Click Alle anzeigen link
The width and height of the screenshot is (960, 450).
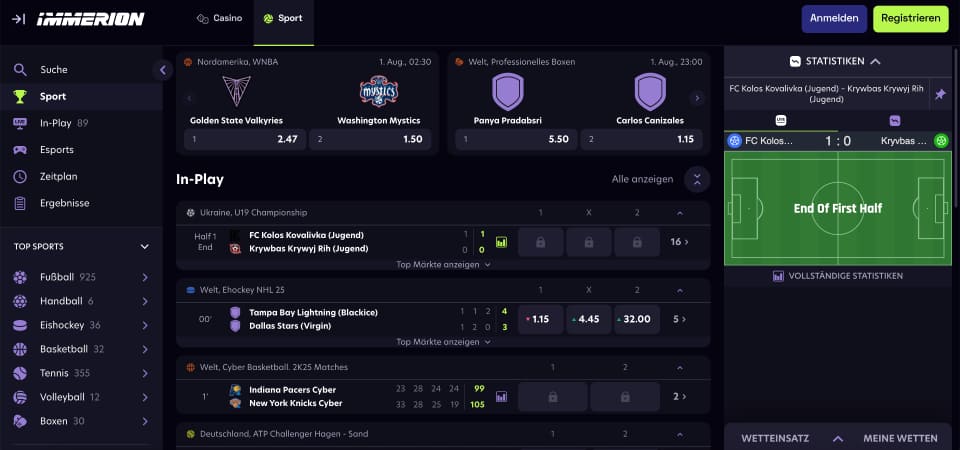642,179
